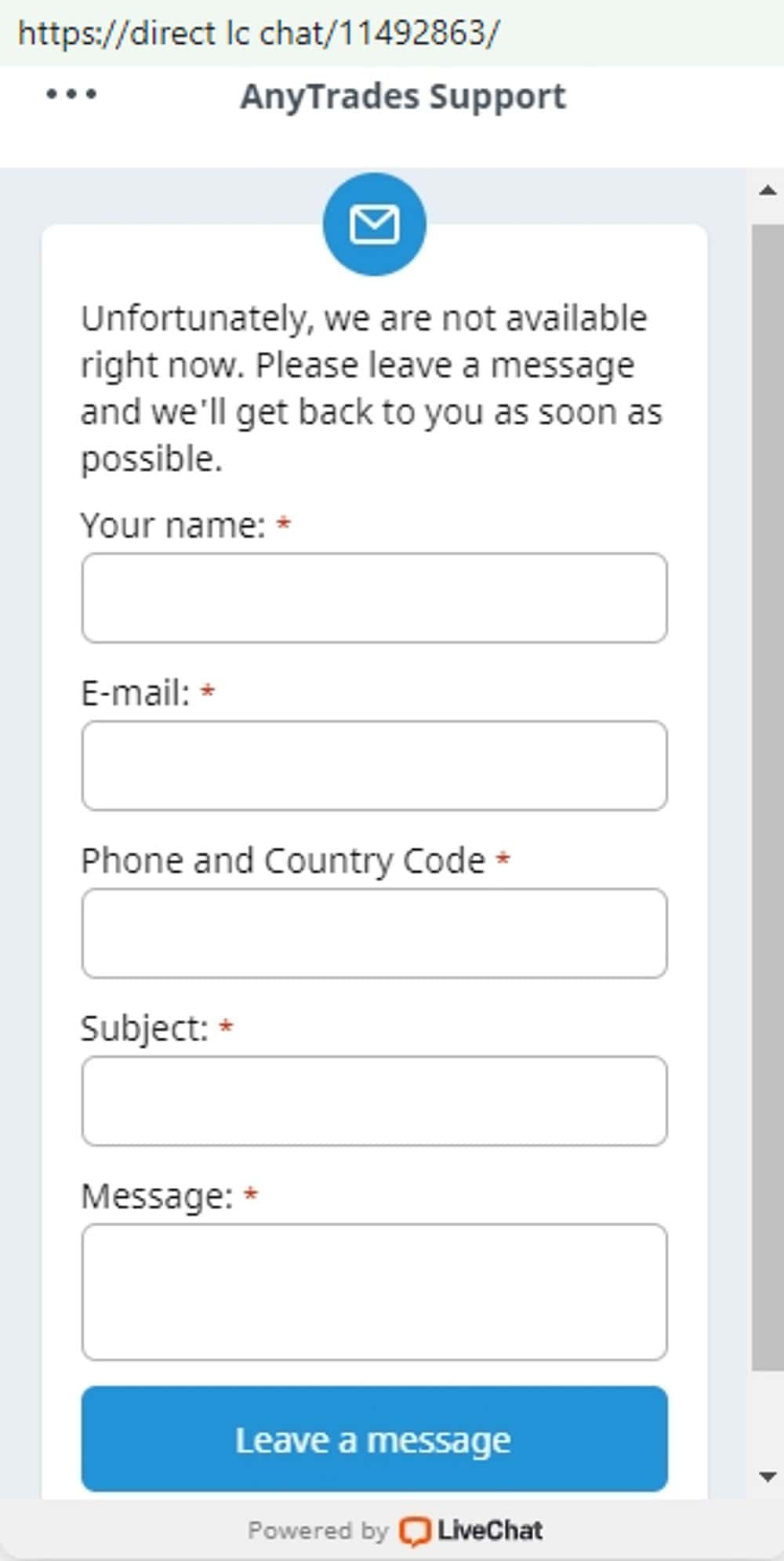Viewport: 784px width, 1561px height.
Task: Click the Subject input box
Action: point(374,1101)
